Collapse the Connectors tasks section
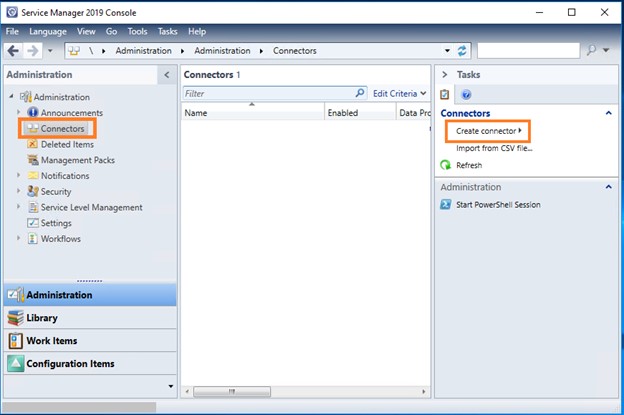The height and width of the screenshot is (415, 624). pyautogui.click(x=608, y=113)
